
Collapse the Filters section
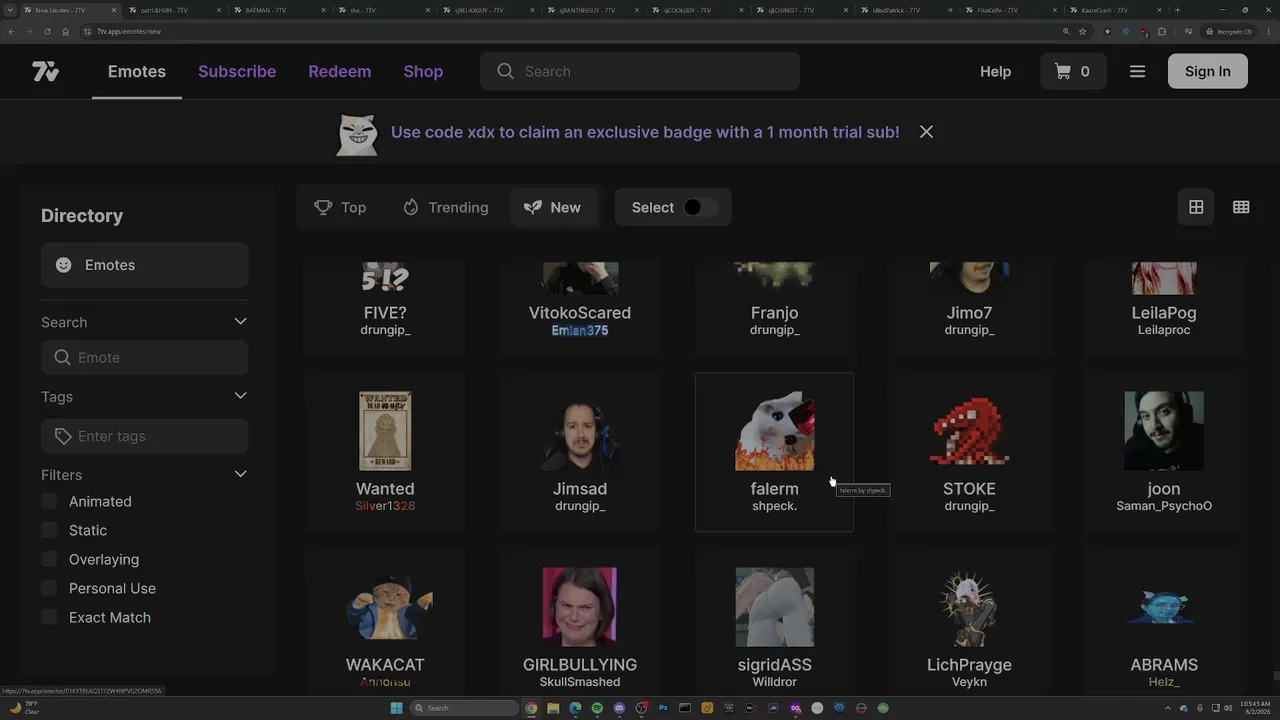240,474
